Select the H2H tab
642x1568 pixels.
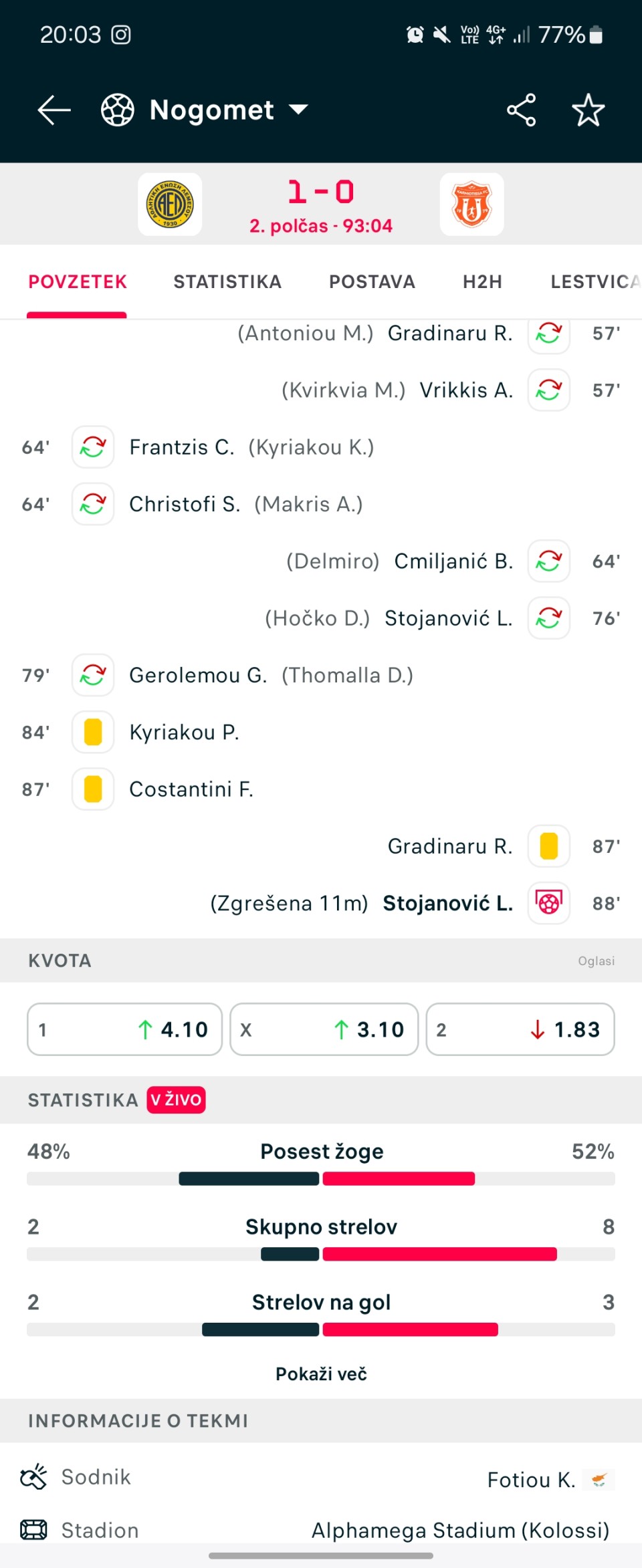click(x=482, y=282)
